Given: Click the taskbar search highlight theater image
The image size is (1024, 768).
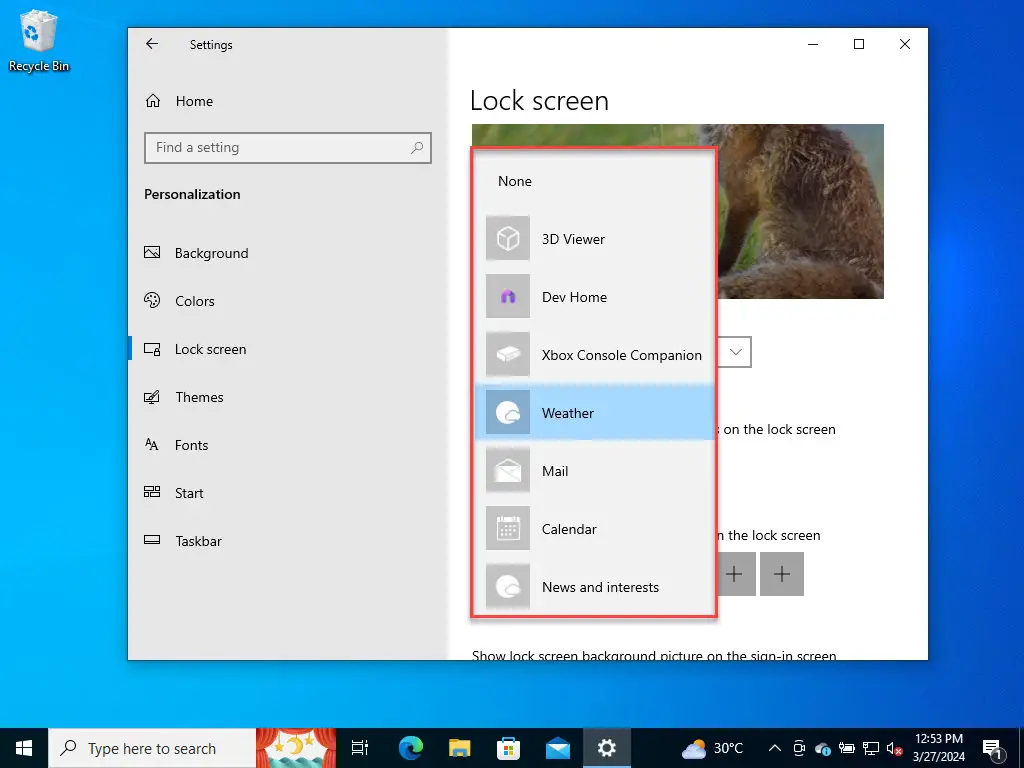Looking at the screenshot, I should coord(296,748).
